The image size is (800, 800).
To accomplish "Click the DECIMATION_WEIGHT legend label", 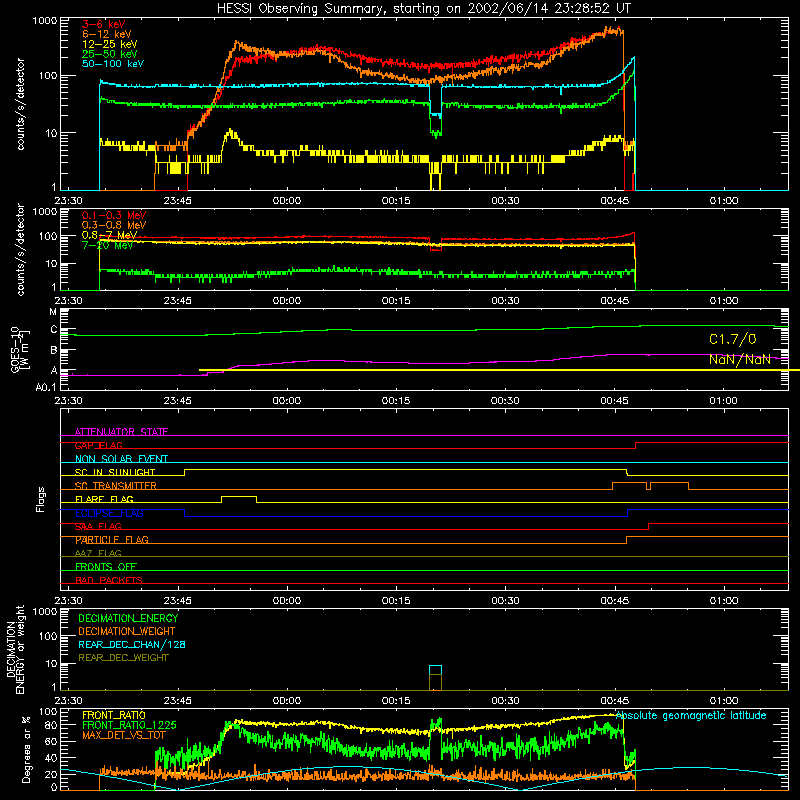I will [127, 631].
